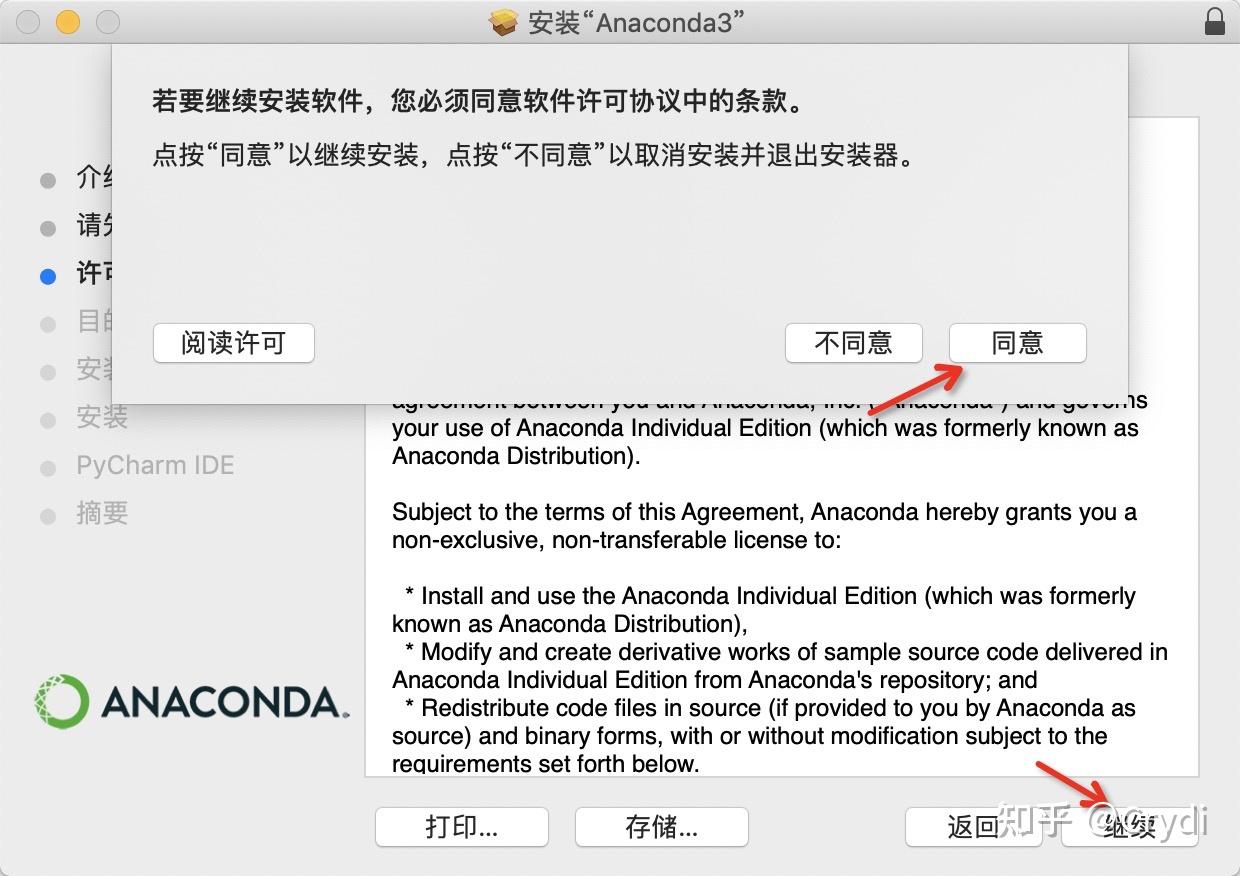Image resolution: width=1240 pixels, height=876 pixels.
Task: Open the 阅读许可 read license button
Action: 233,343
